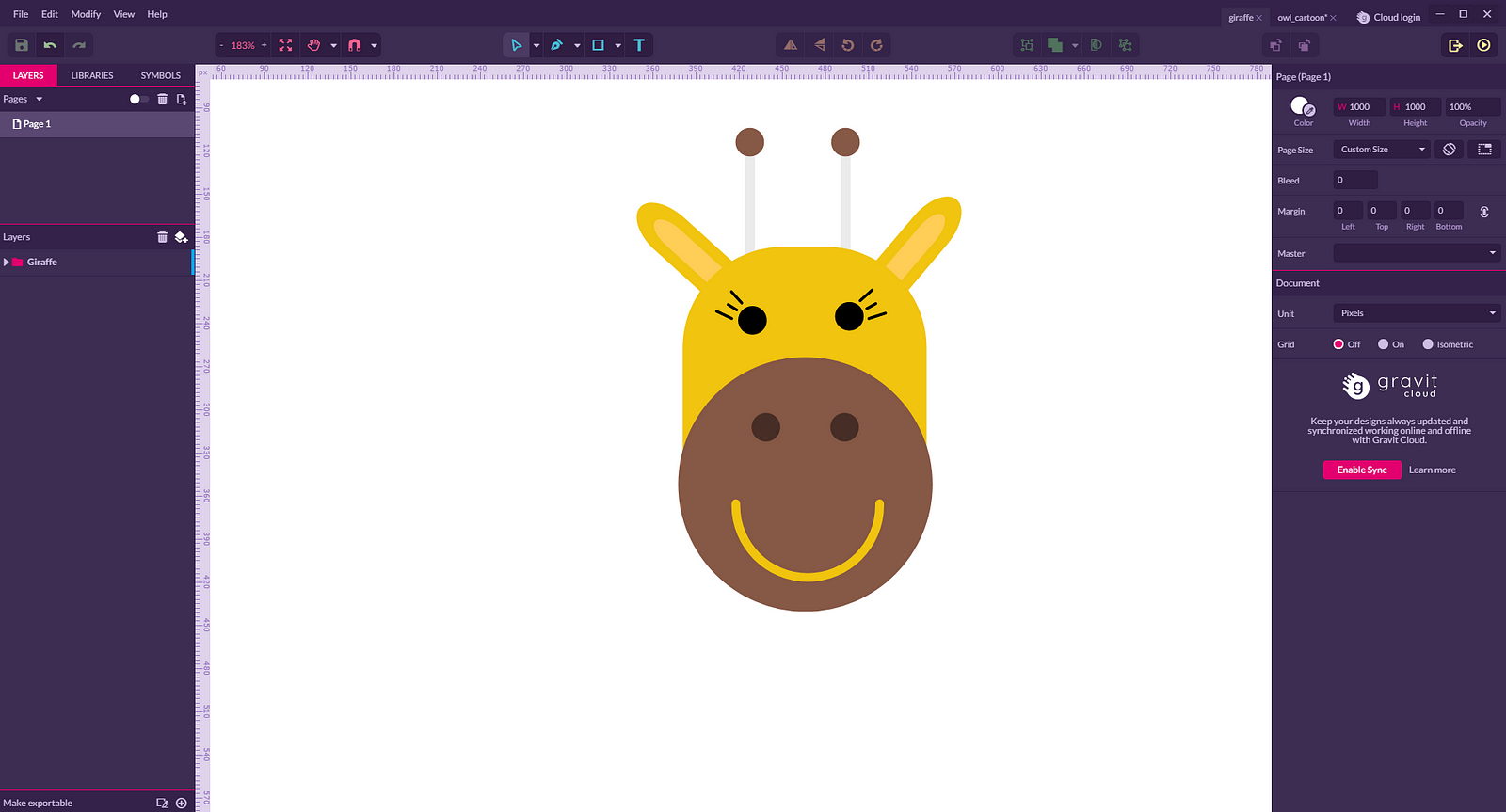Undo the last action
This screenshot has width=1506, height=812.
(50, 45)
